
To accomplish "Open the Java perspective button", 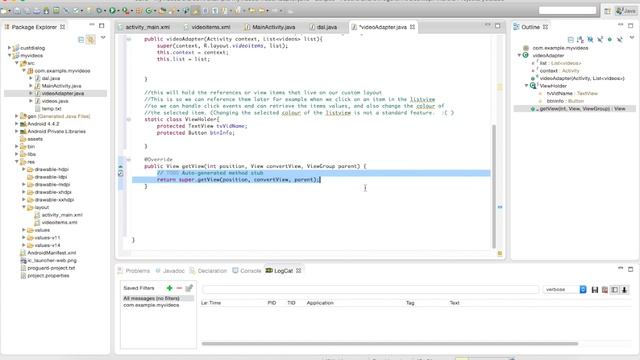I will pyautogui.click(x=626, y=11).
